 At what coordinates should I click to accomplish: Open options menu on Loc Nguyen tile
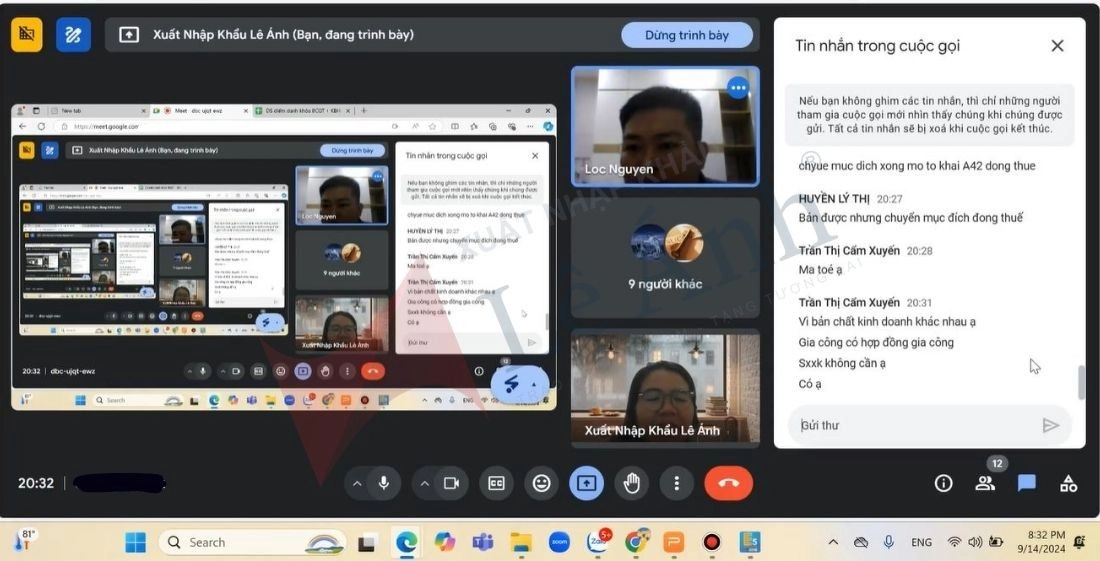point(738,88)
